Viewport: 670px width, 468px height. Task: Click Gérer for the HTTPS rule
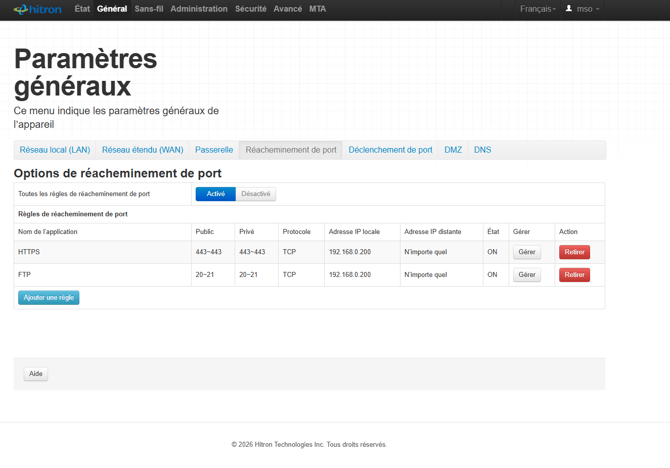click(527, 252)
